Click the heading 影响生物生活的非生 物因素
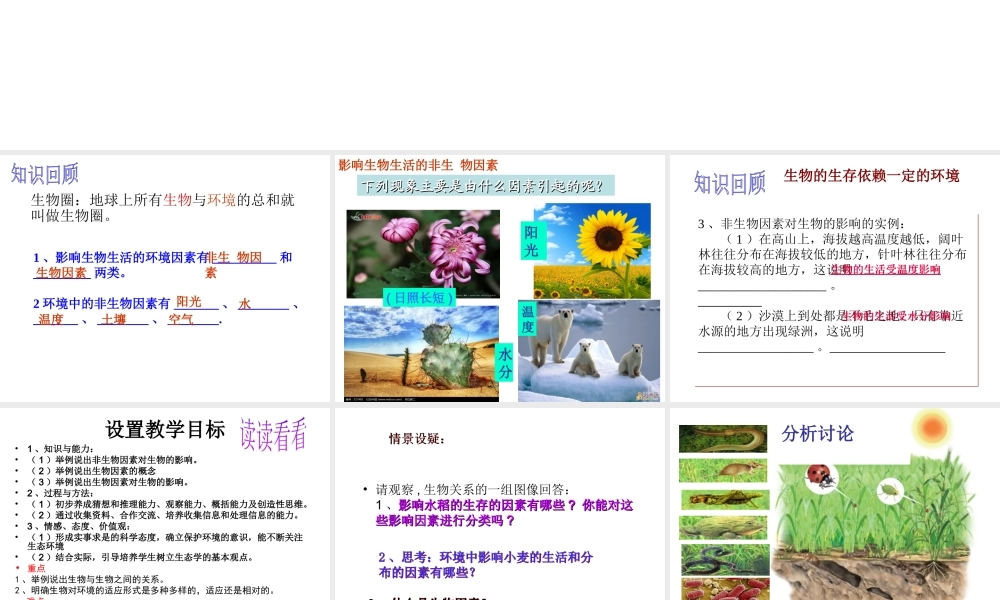 418,165
